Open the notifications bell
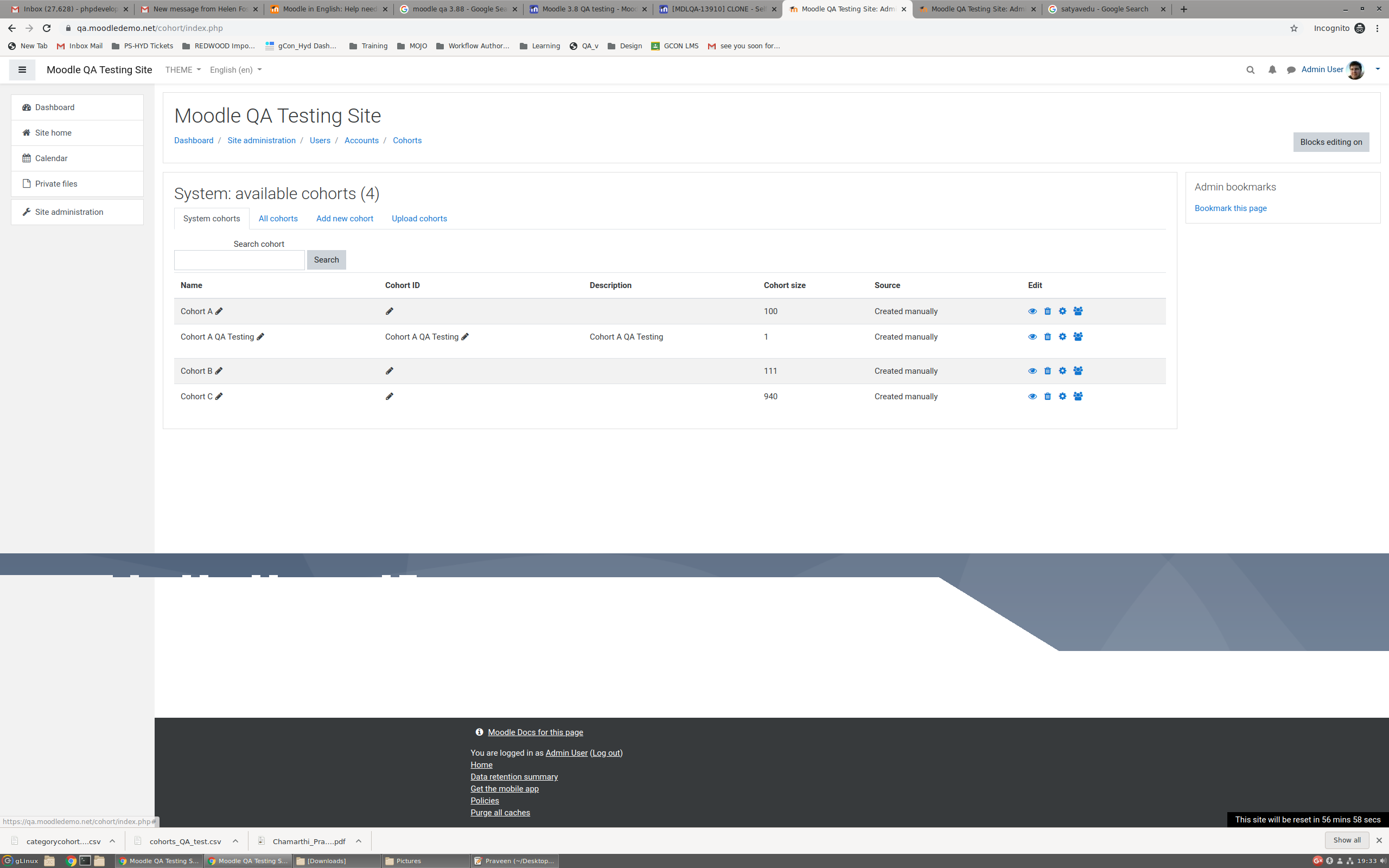The height and width of the screenshot is (868, 1389). click(1272, 70)
